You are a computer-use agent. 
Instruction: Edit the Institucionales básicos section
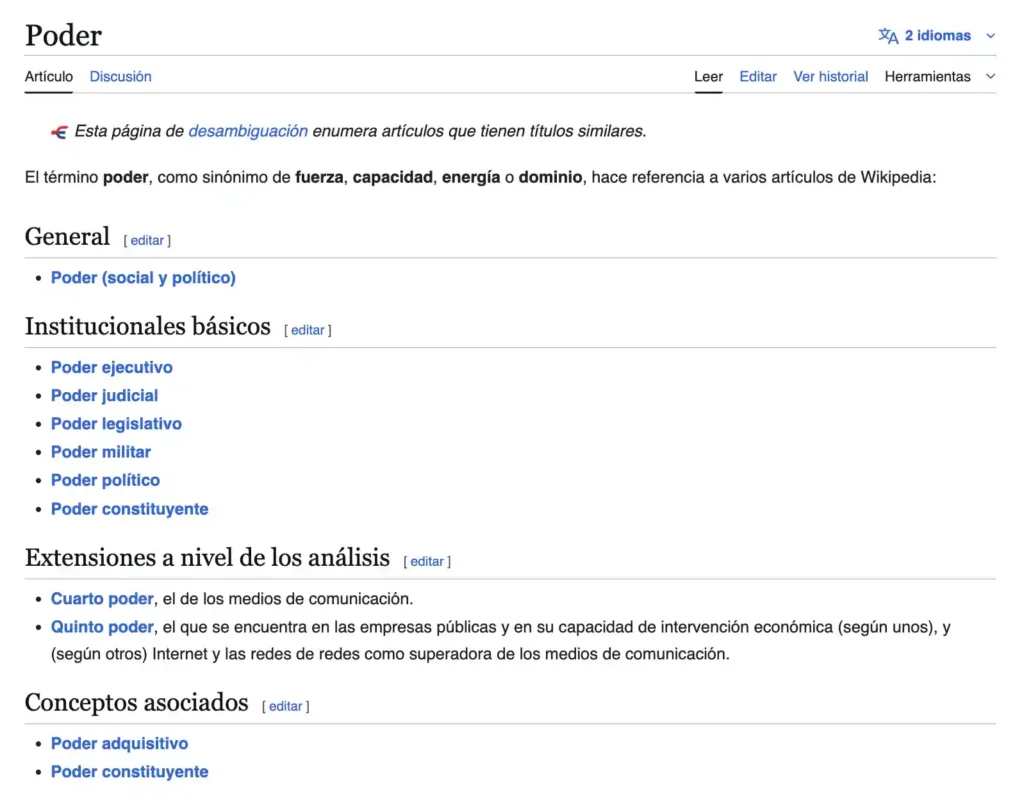click(x=307, y=329)
